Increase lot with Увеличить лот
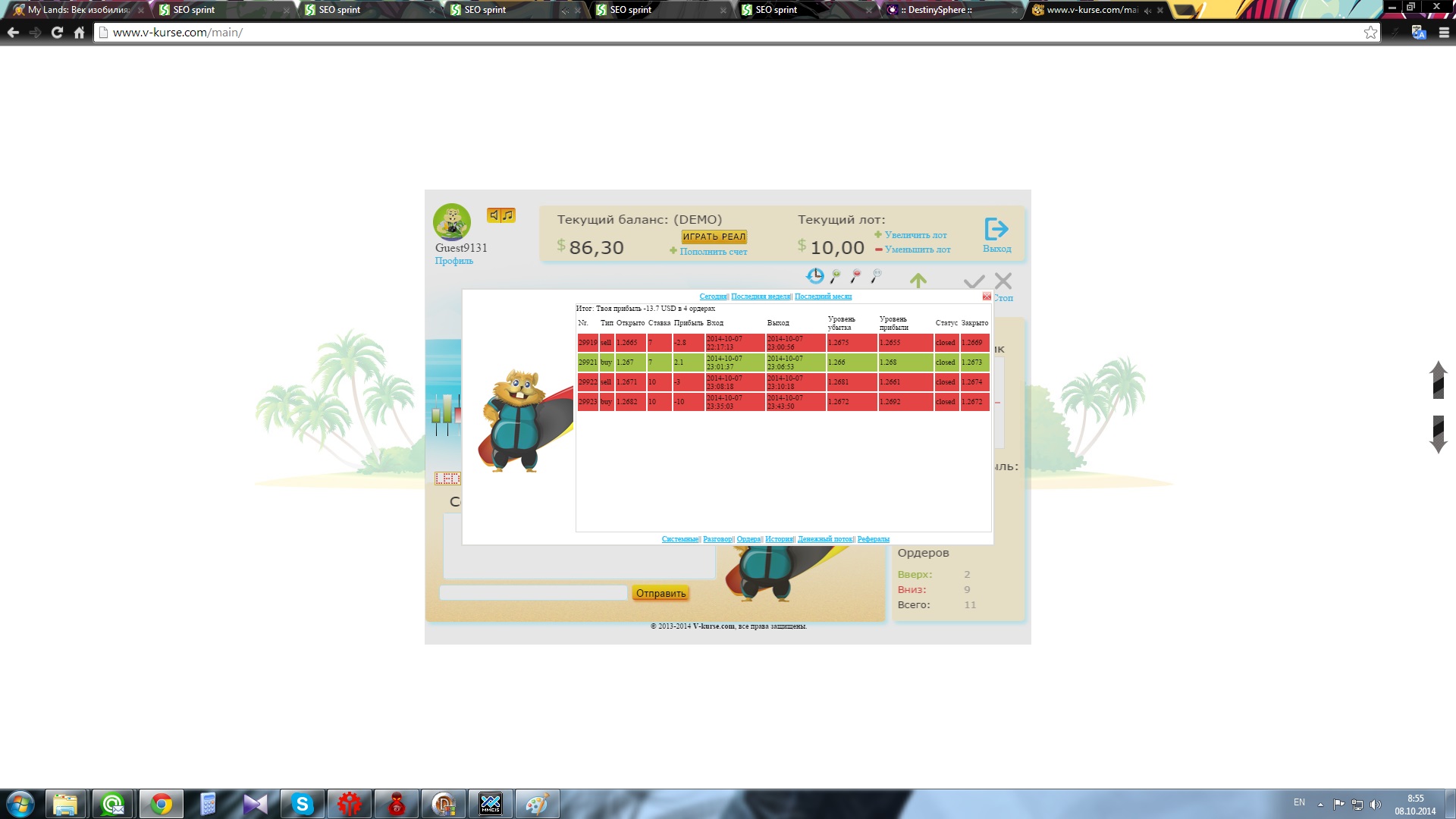The image size is (1456, 819). tap(915, 235)
